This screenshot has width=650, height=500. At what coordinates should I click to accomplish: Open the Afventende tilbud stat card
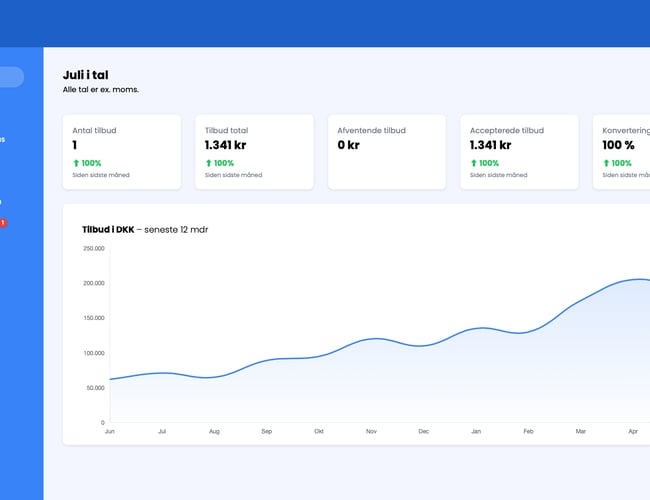tap(387, 151)
